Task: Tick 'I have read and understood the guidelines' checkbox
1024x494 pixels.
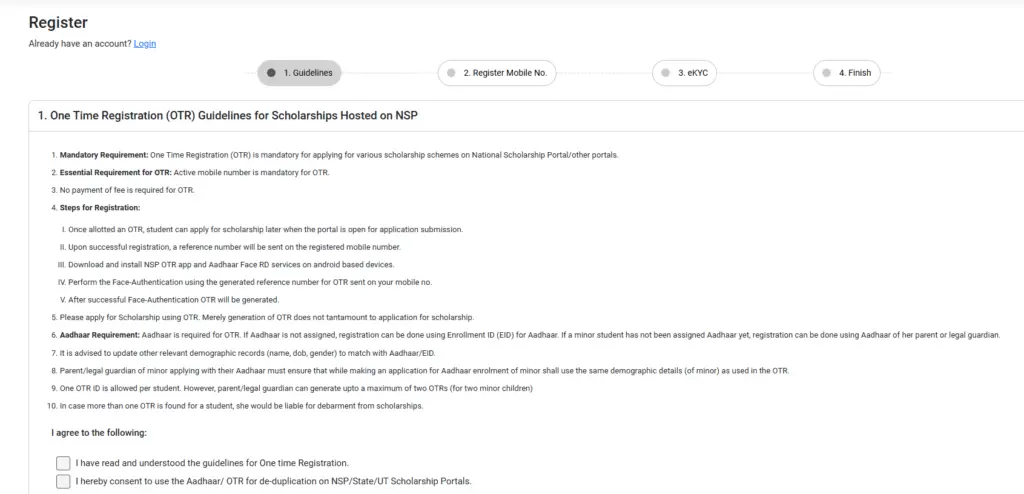Action: coord(64,463)
